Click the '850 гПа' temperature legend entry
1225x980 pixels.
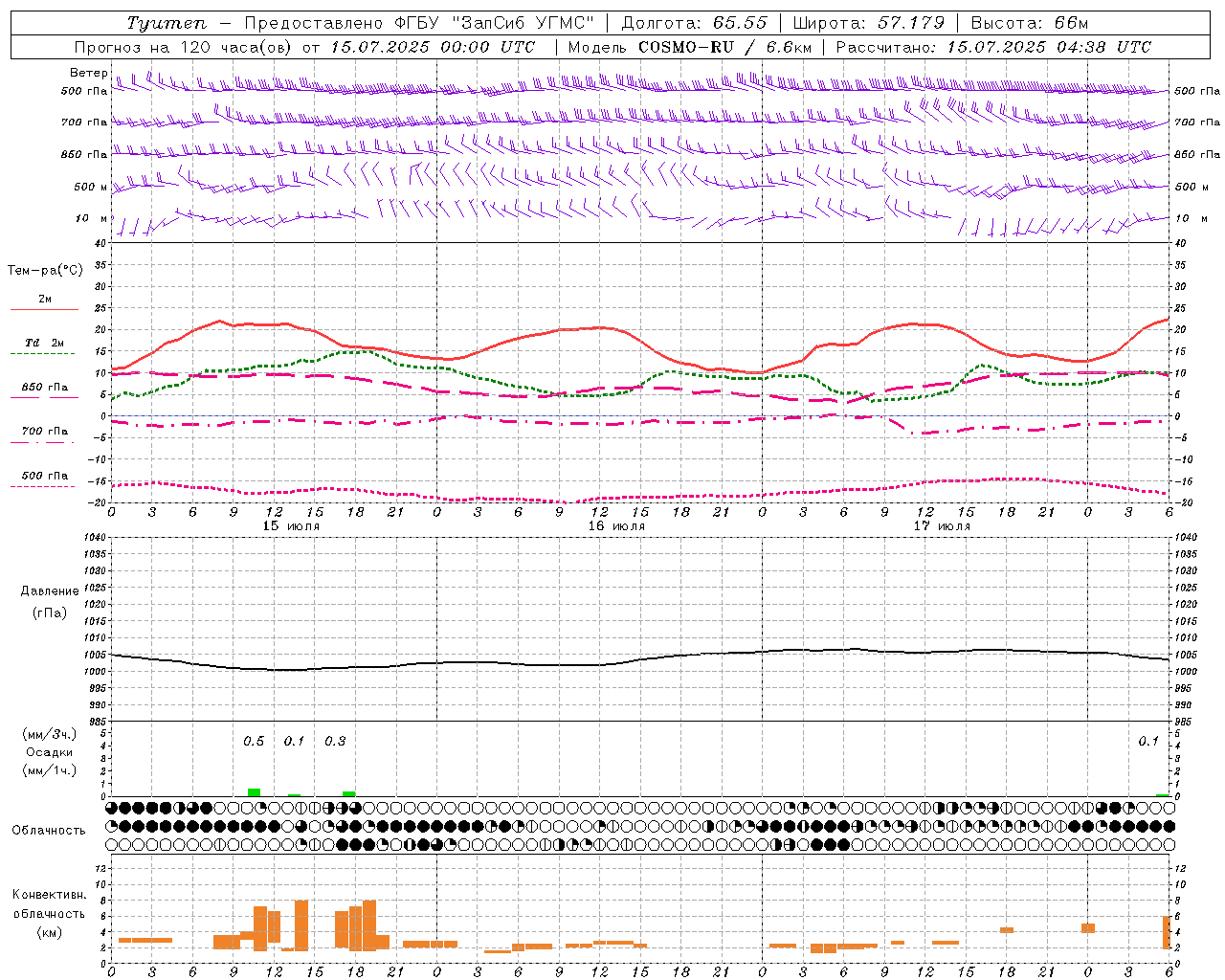coord(45,388)
